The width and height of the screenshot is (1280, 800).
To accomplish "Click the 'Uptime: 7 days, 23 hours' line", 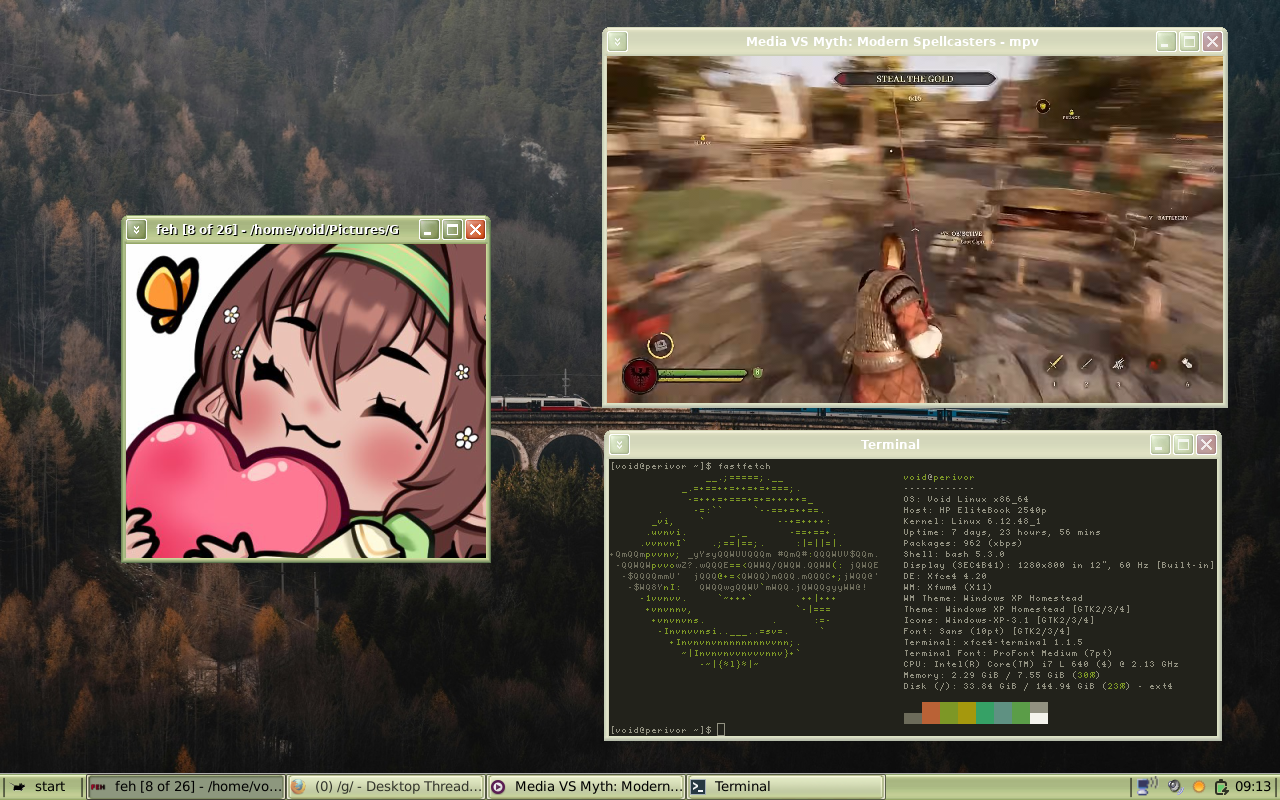I will [1002, 532].
